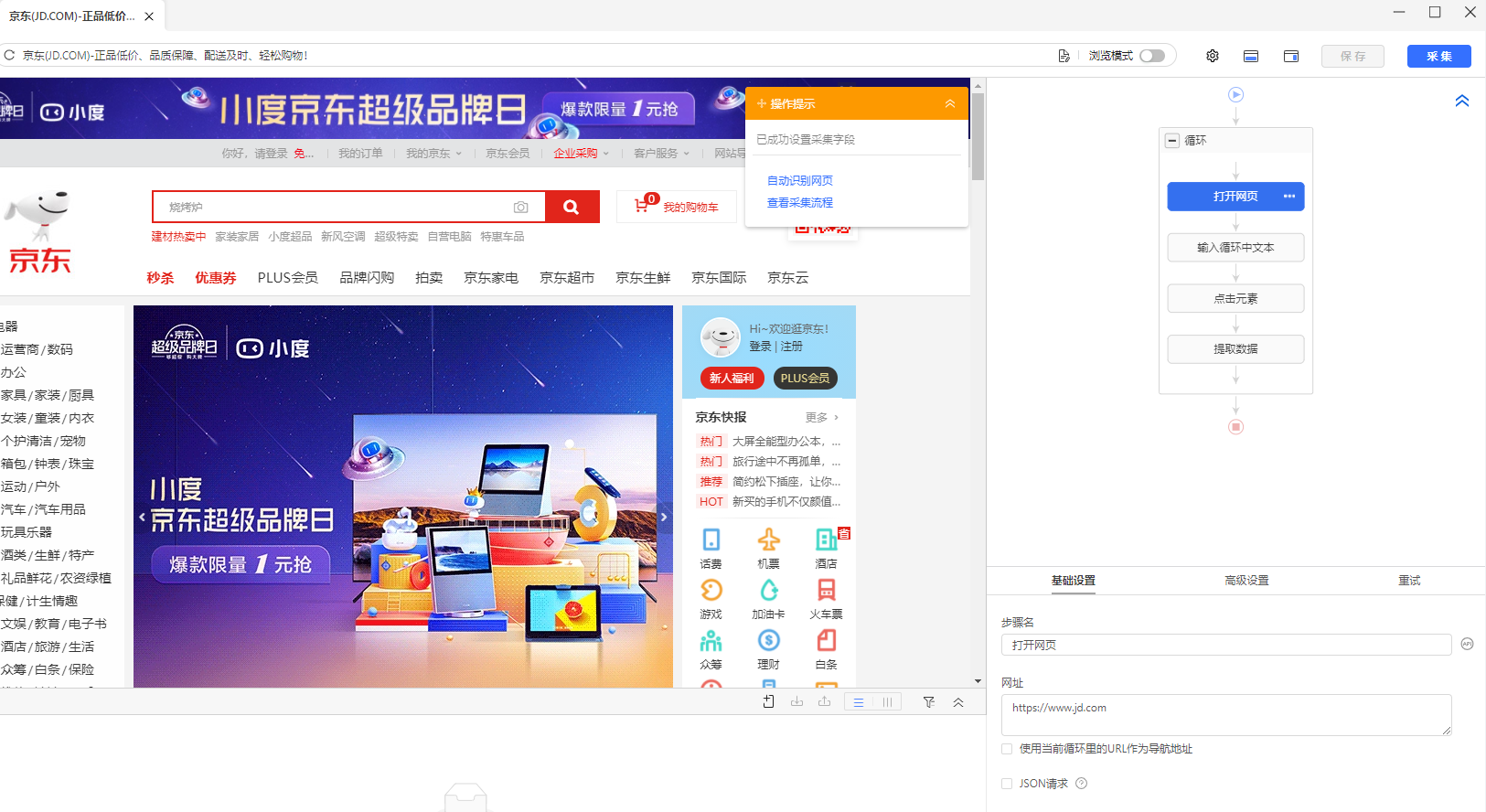Click the blue 采集 collect button

(x=1438, y=56)
